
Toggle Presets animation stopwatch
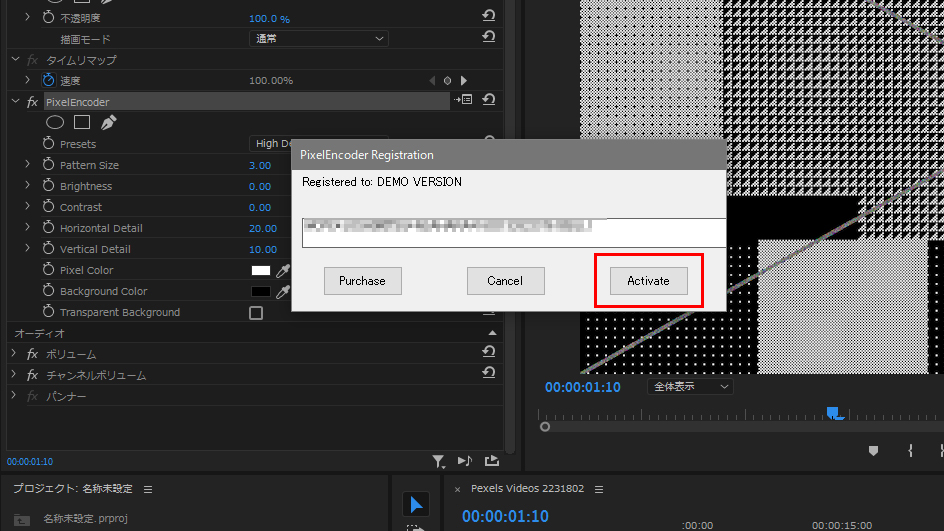pos(48,143)
